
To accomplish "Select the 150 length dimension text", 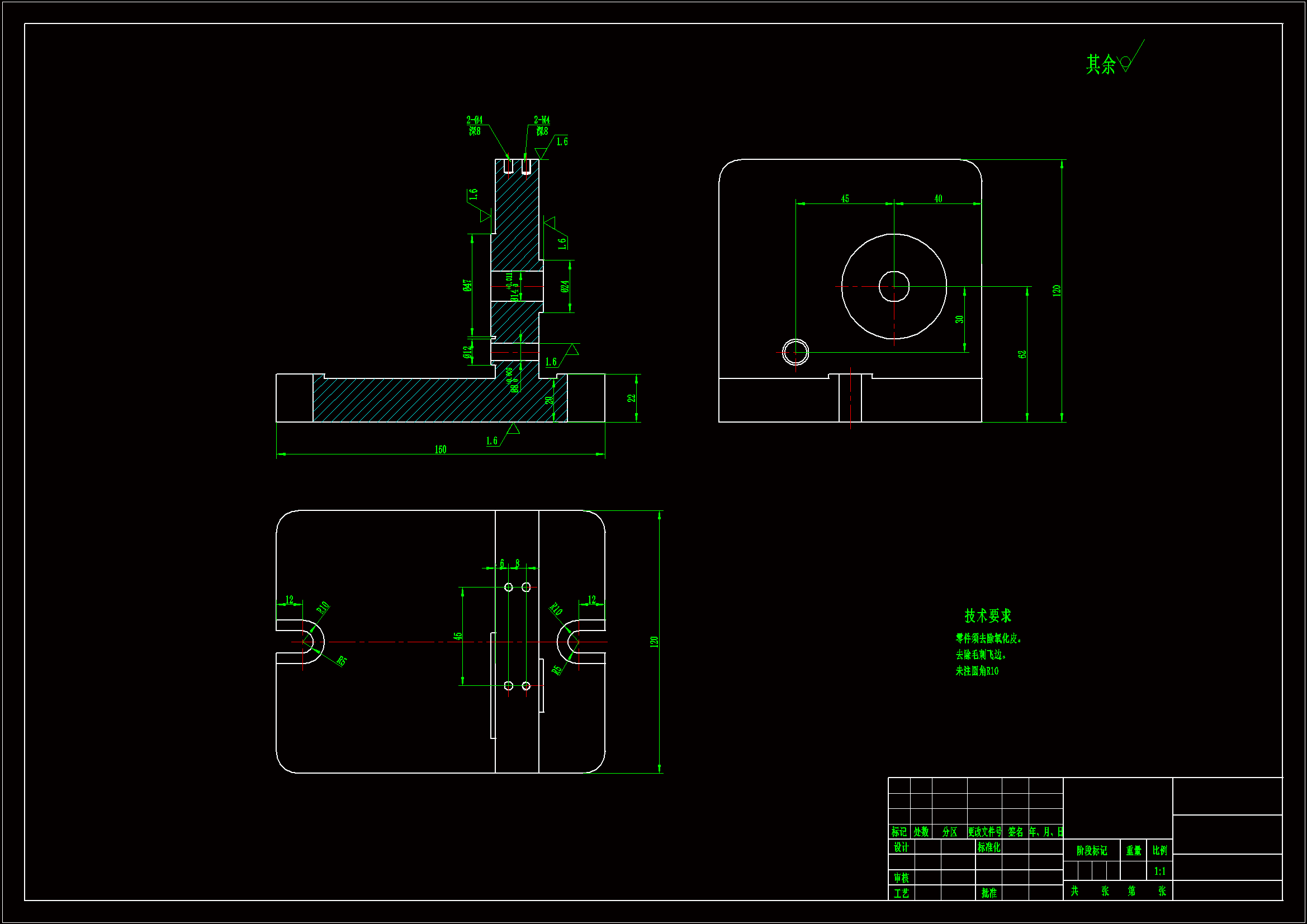I will point(441,450).
